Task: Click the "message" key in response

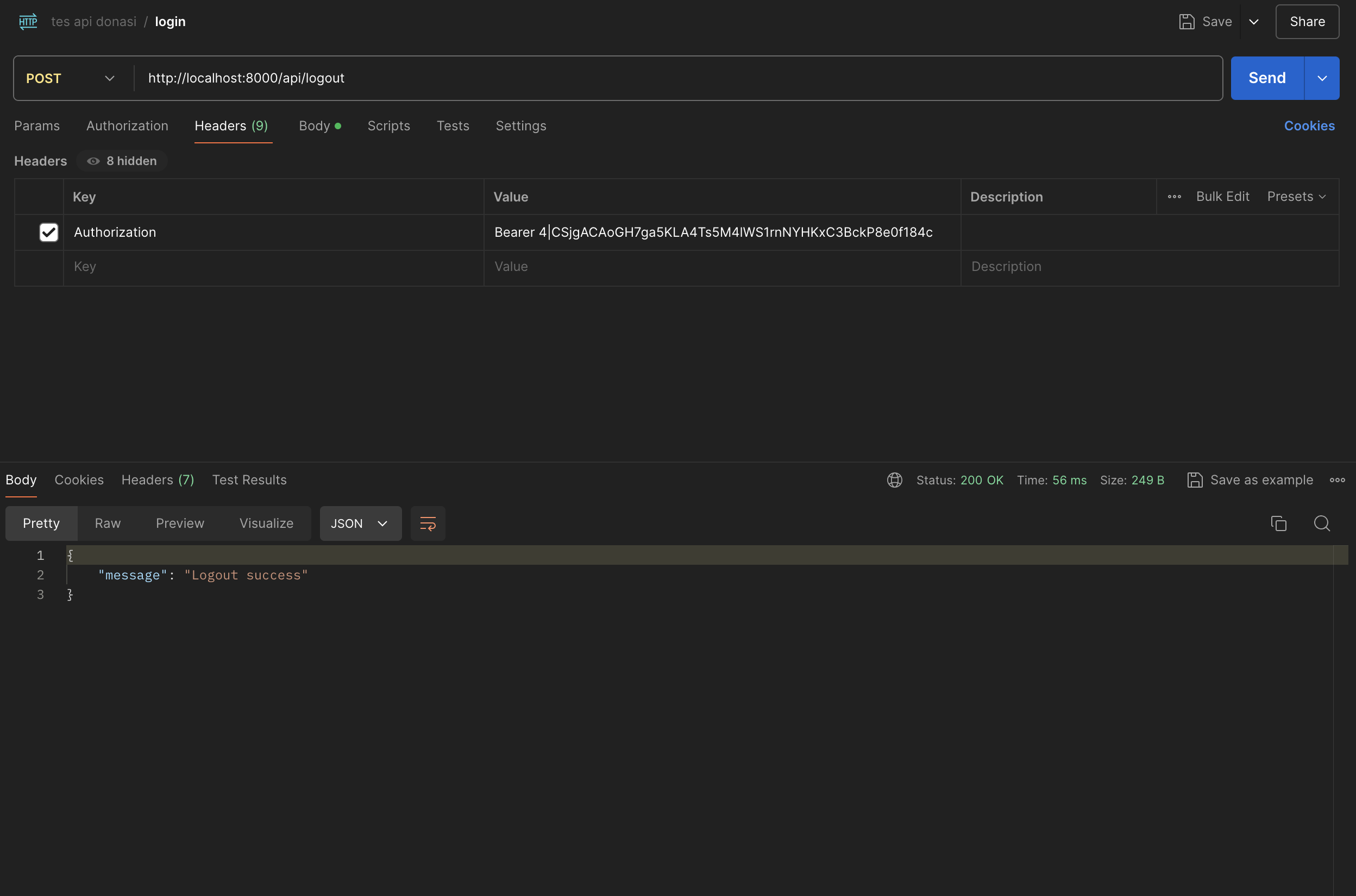Action: pos(133,575)
